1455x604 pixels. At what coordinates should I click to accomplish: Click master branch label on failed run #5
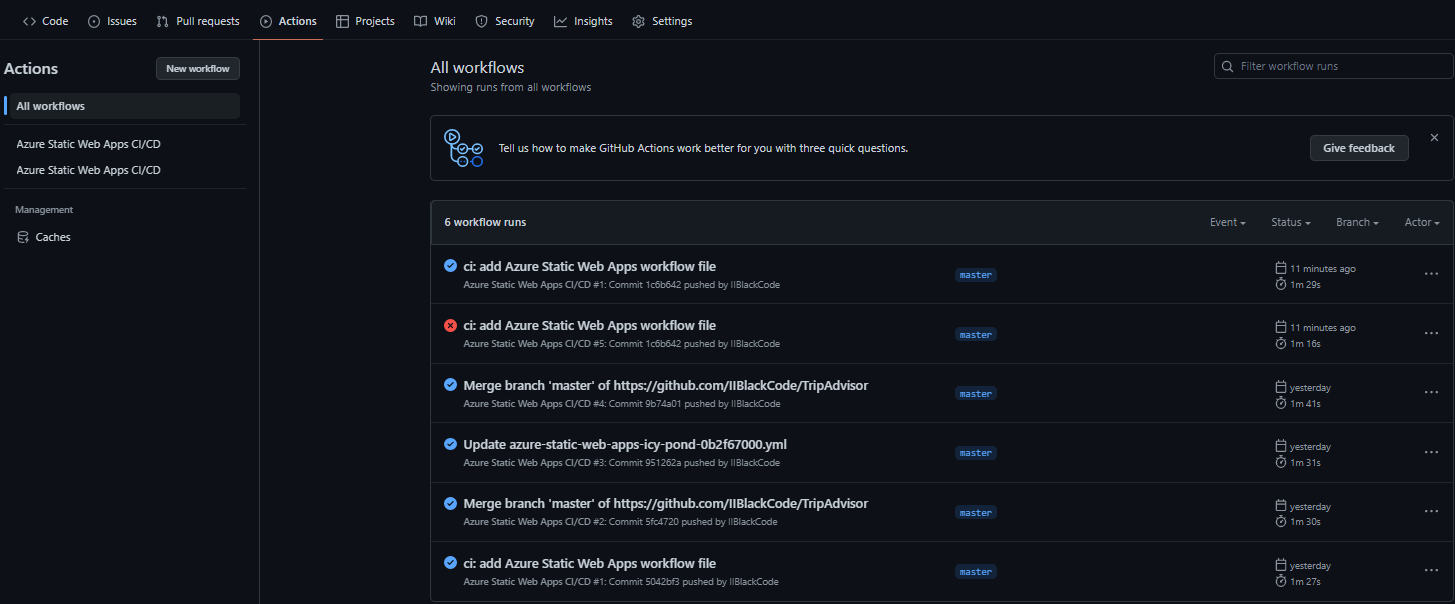[x=976, y=335]
